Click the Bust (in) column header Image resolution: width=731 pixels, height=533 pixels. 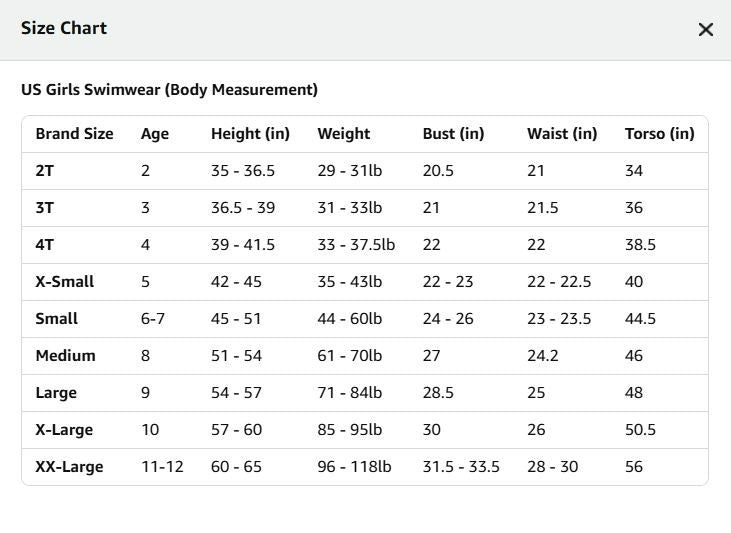453,134
